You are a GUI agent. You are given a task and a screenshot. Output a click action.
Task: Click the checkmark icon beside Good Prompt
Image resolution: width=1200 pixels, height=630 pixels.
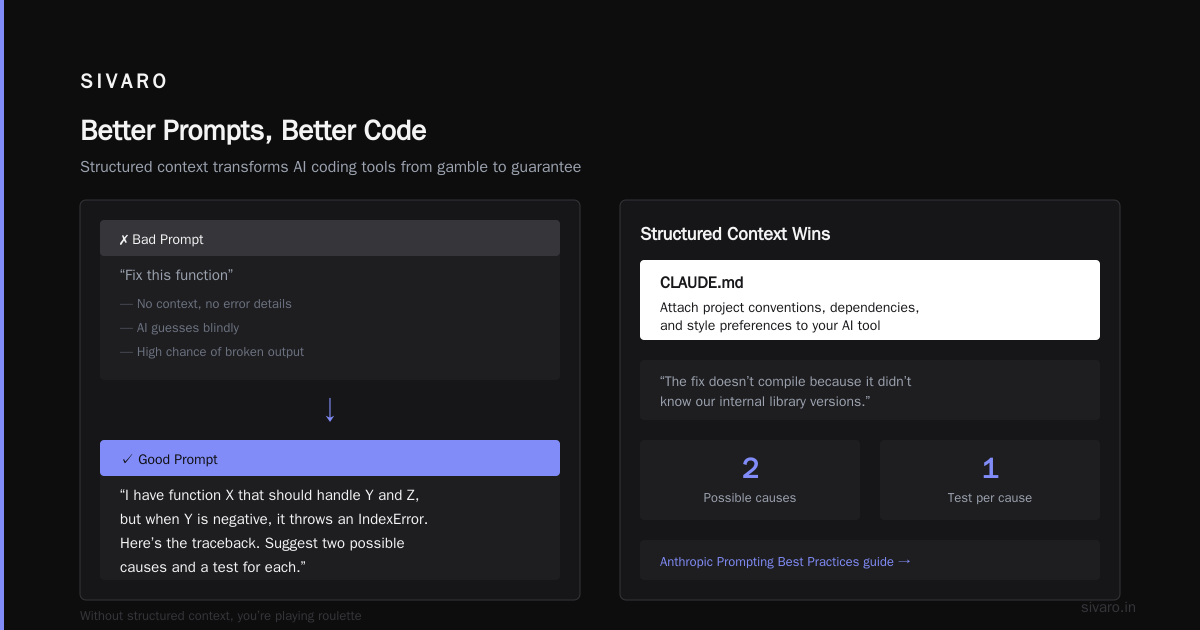[x=127, y=459]
